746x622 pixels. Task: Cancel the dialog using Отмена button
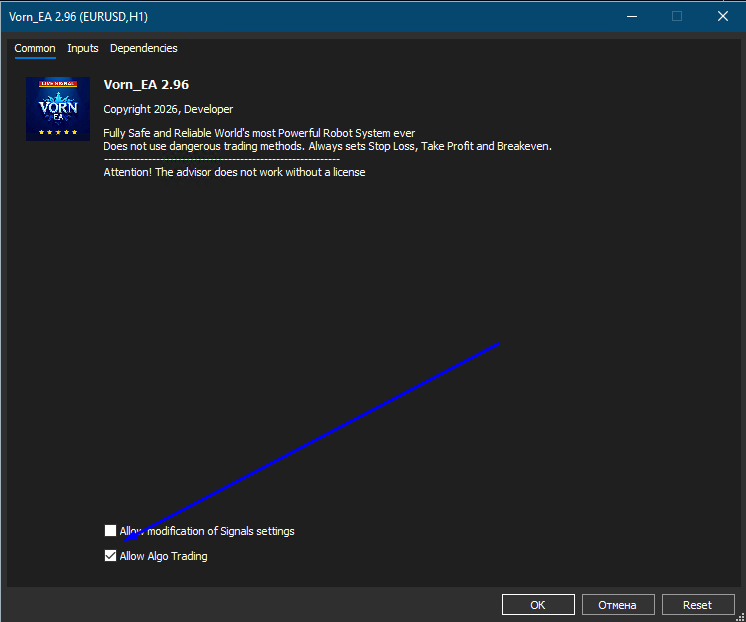point(618,604)
